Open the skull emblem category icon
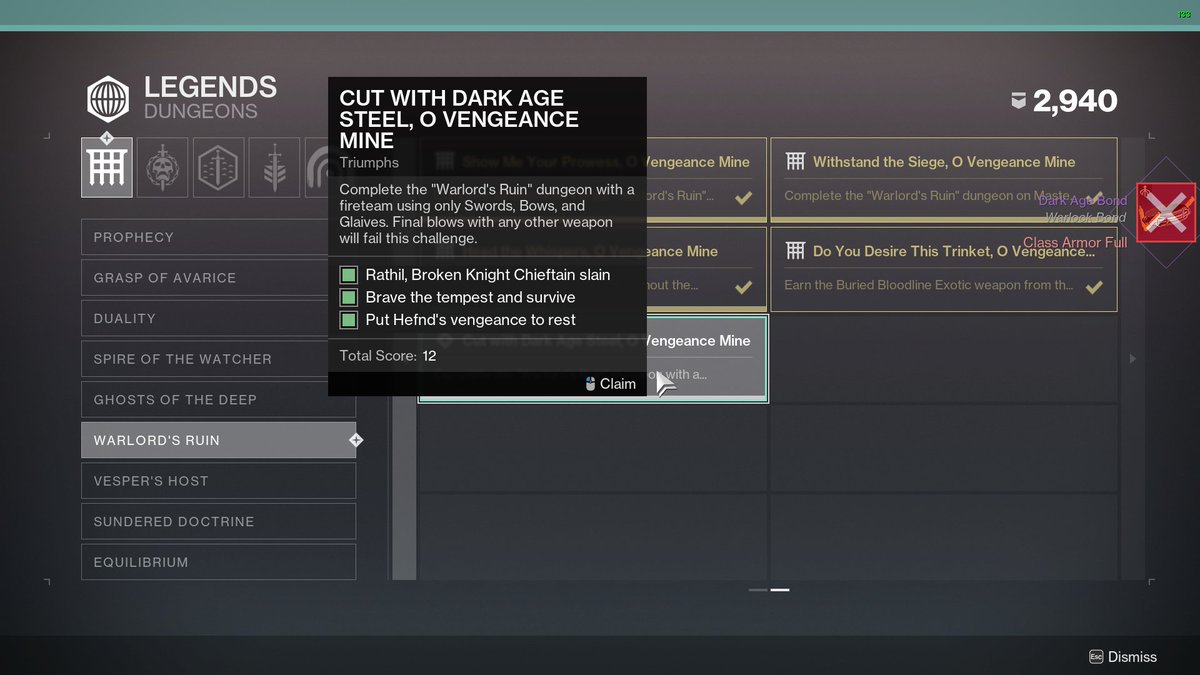The width and height of the screenshot is (1200, 675). coord(162,167)
